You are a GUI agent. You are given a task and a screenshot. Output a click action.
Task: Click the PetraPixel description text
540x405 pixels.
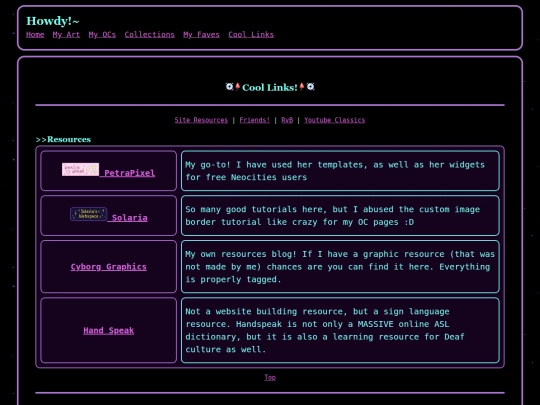tap(335, 171)
